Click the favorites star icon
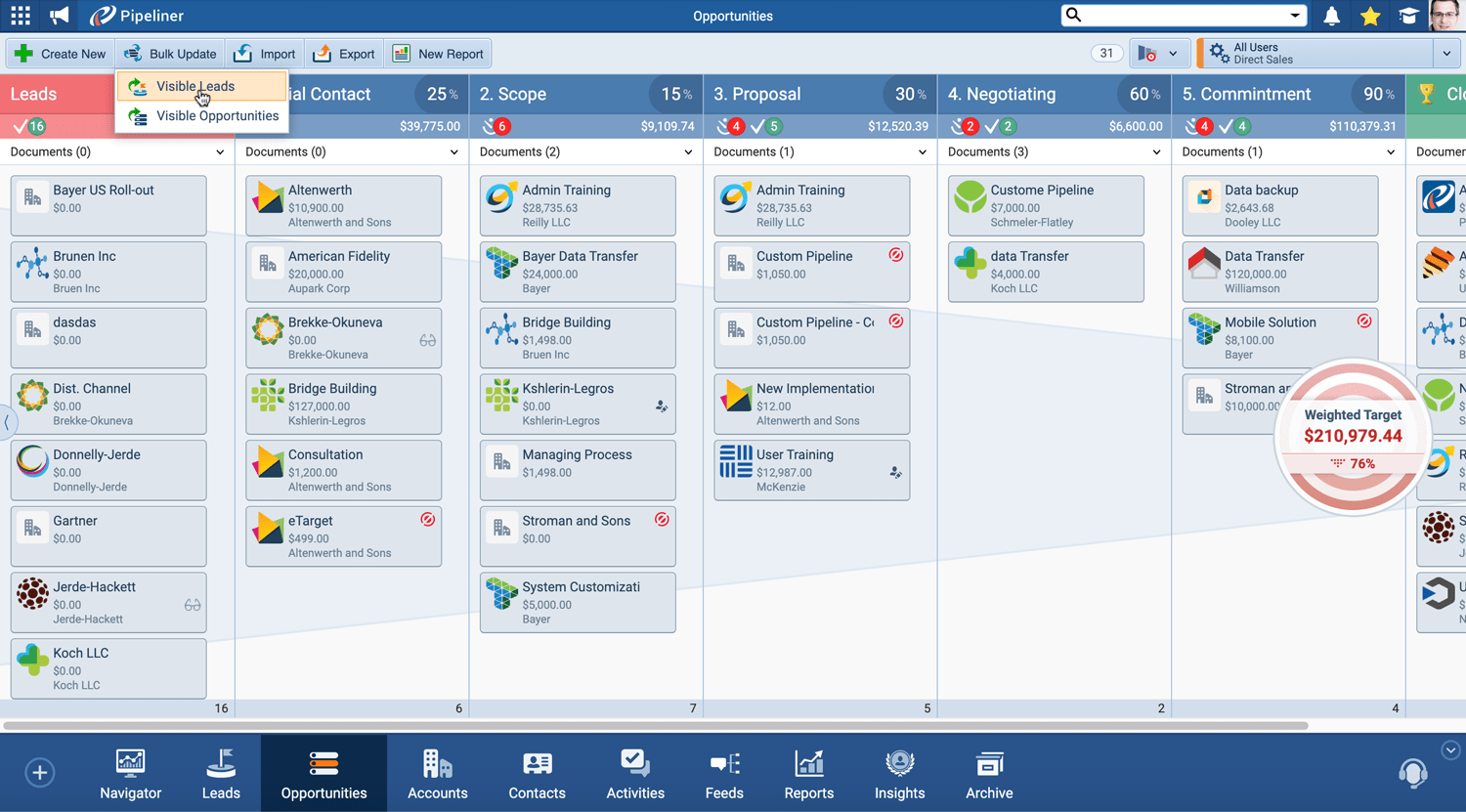Image resolution: width=1466 pixels, height=812 pixels. point(1370,16)
